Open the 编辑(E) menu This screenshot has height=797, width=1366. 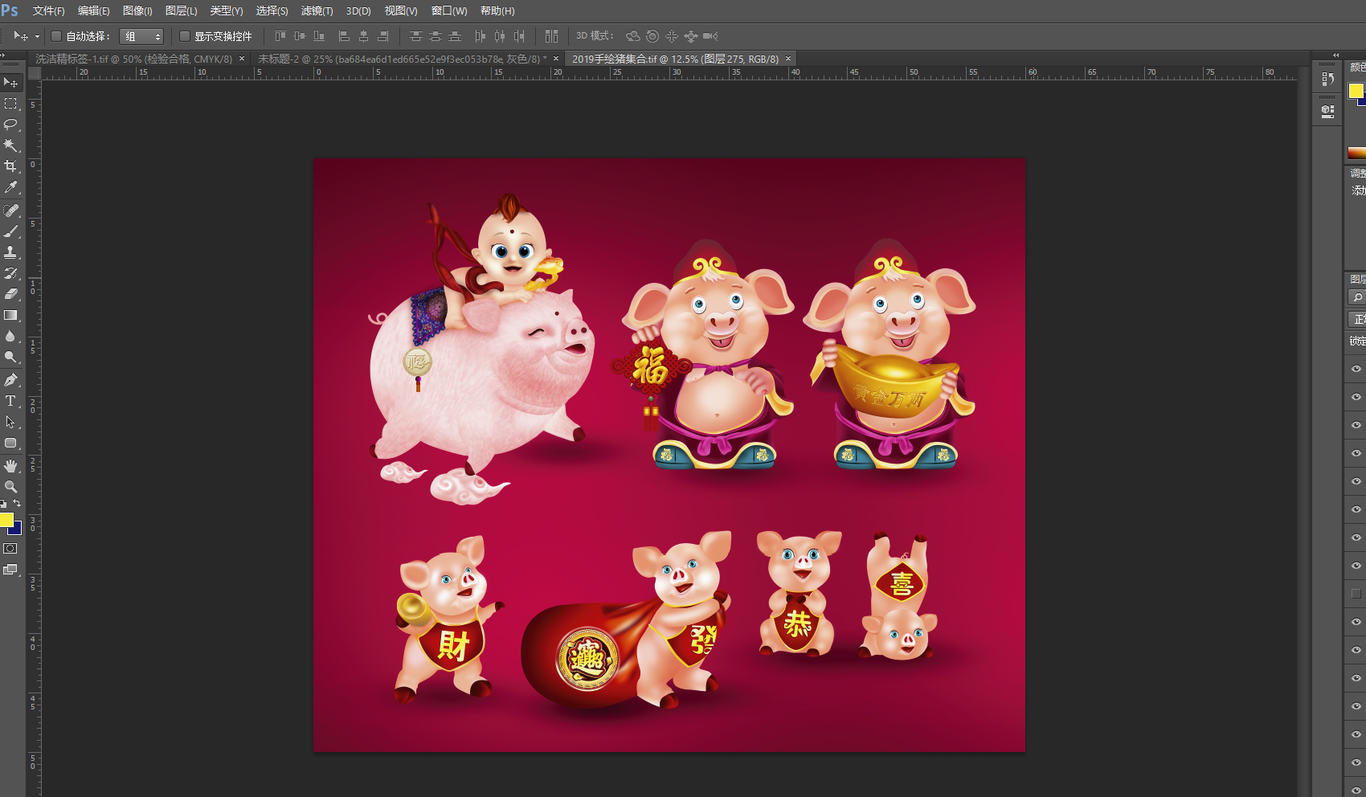tap(93, 11)
